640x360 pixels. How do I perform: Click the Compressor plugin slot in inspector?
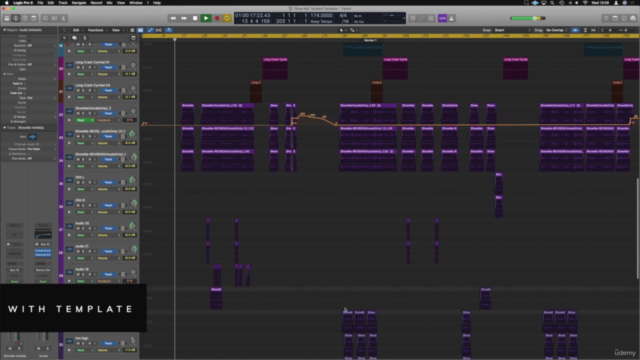43,250
